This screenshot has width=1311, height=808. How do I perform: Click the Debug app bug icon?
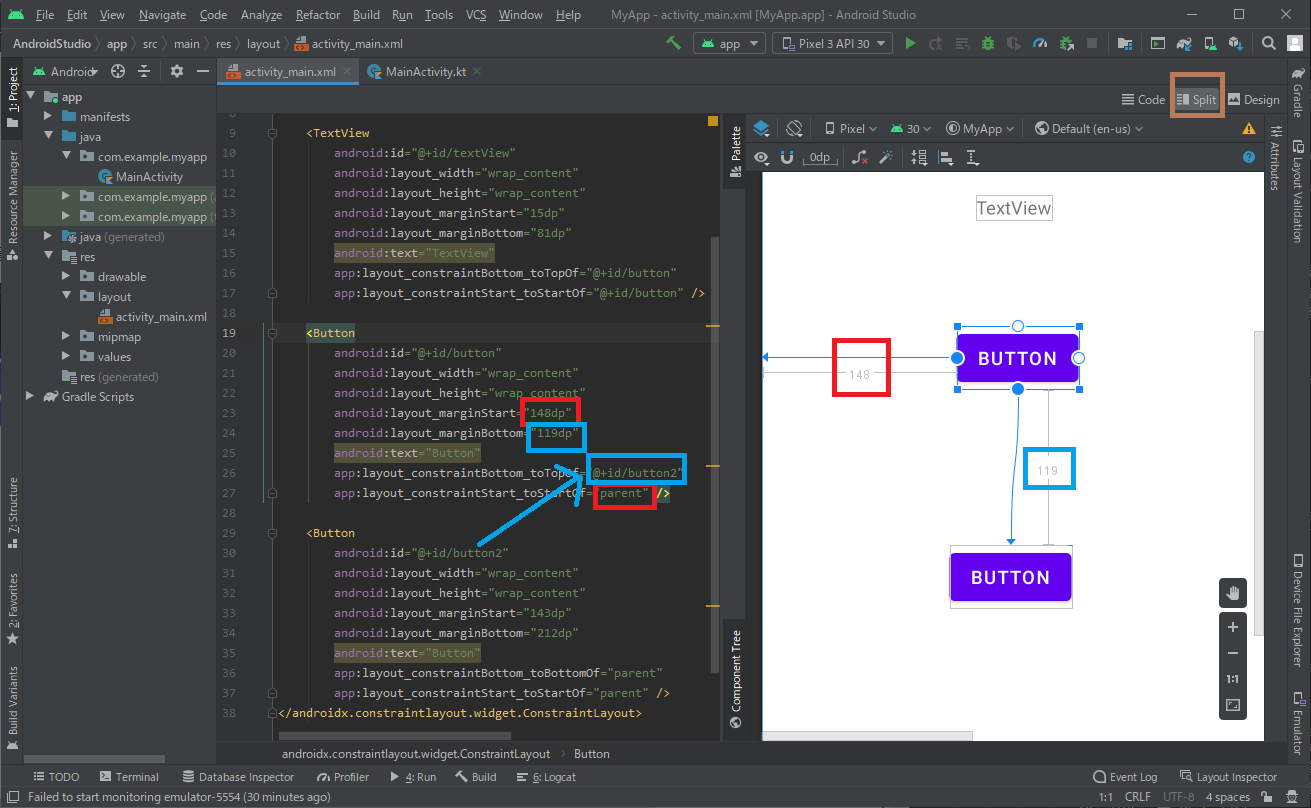click(988, 43)
